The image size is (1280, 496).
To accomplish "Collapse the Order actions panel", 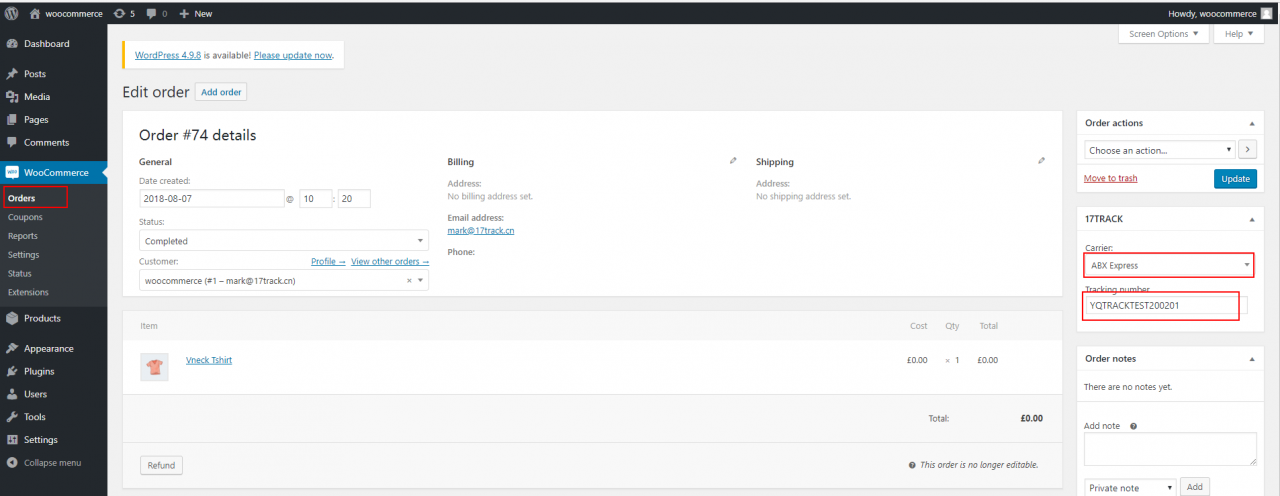I will coord(1251,123).
